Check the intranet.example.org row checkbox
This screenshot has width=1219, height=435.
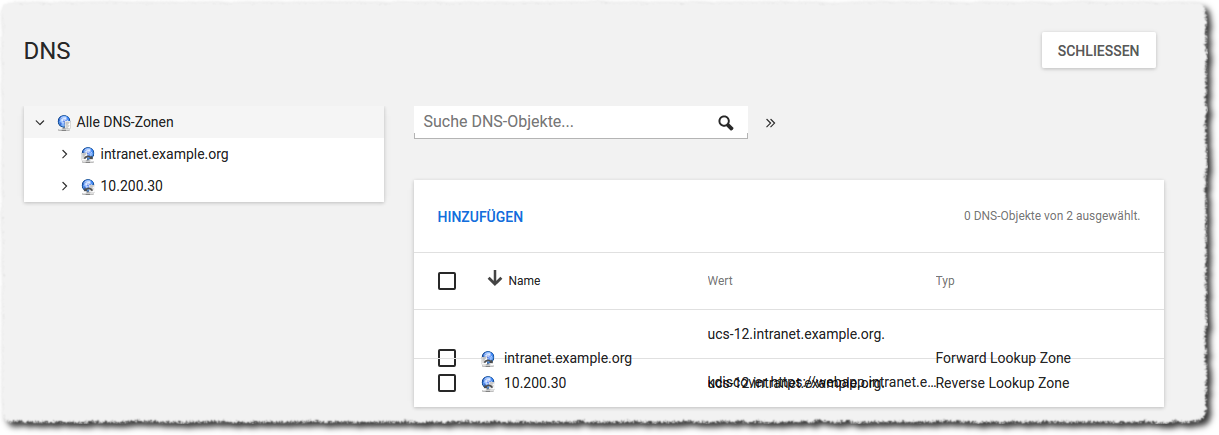447,358
